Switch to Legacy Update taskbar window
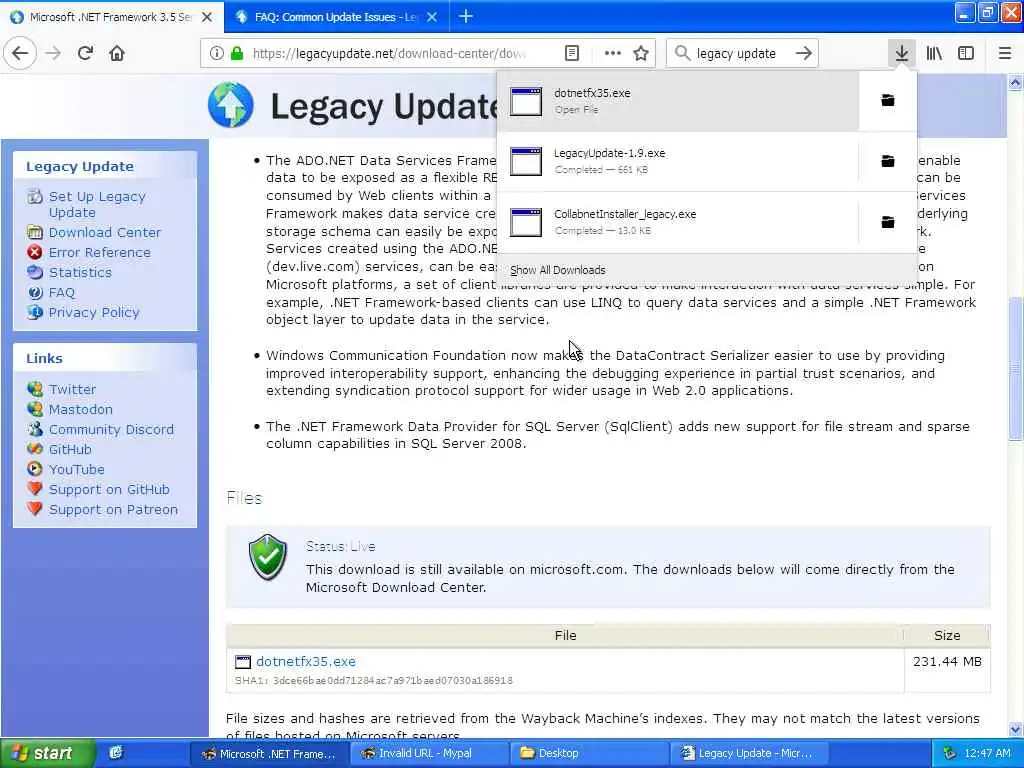This screenshot has height=768, width=1024. (x=750, y=753)
